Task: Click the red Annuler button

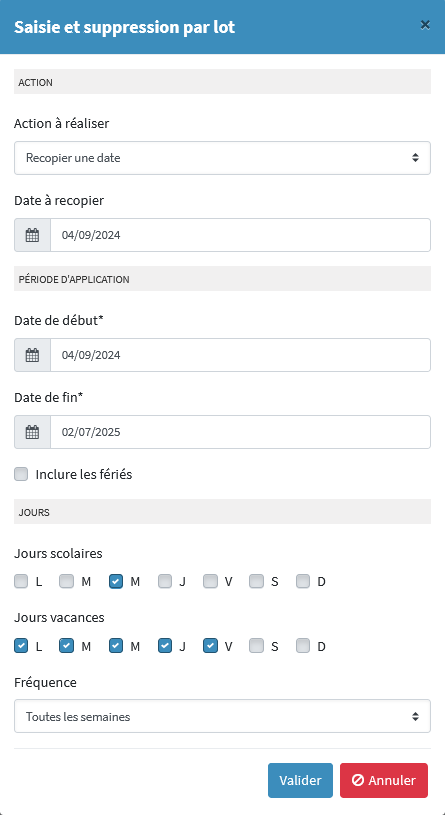Action: 384,780
